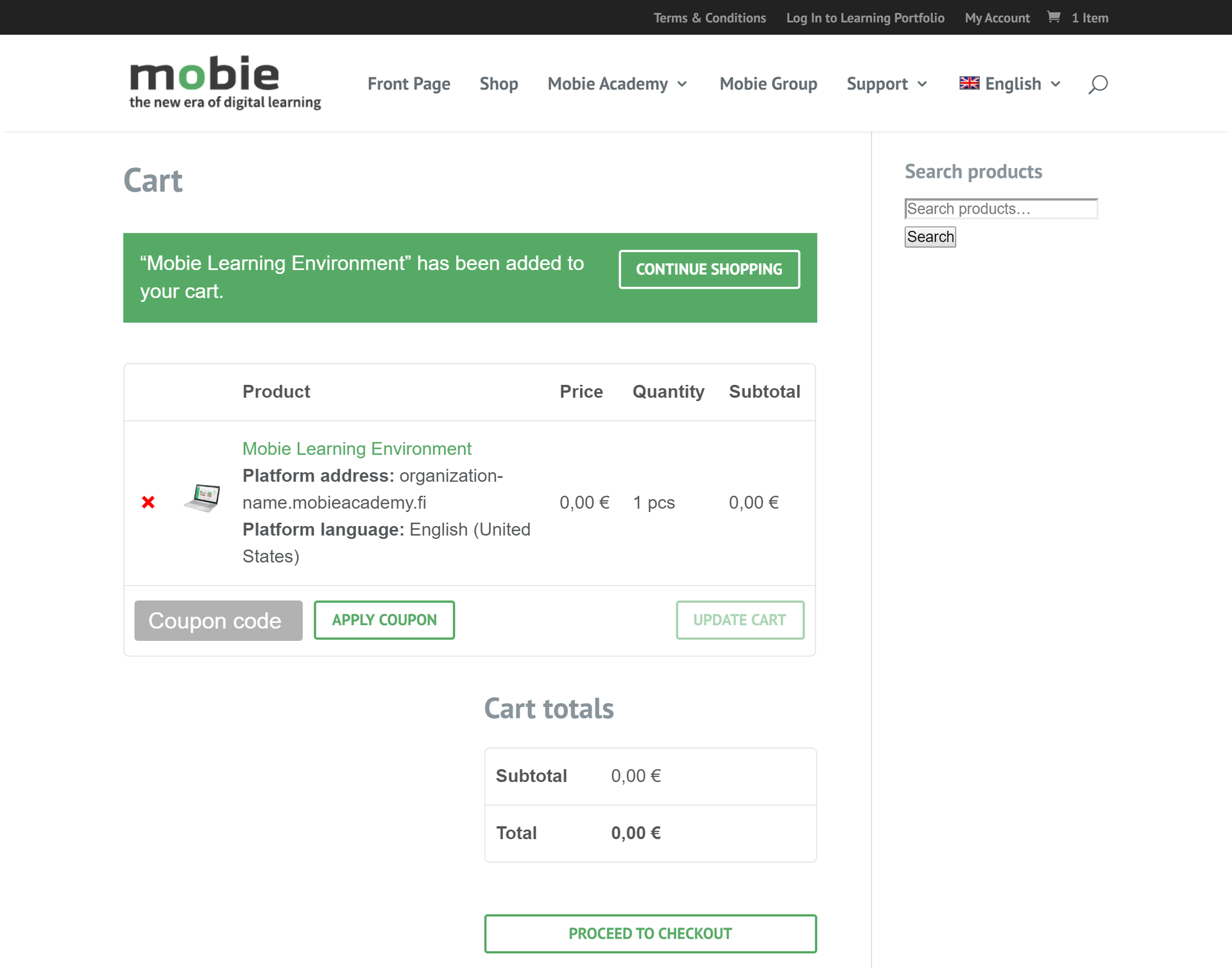Image resolution: width=1232 pixels, height=968 pixels.
Task: Expand the Support dropdown menu
Action: (887, 84)
